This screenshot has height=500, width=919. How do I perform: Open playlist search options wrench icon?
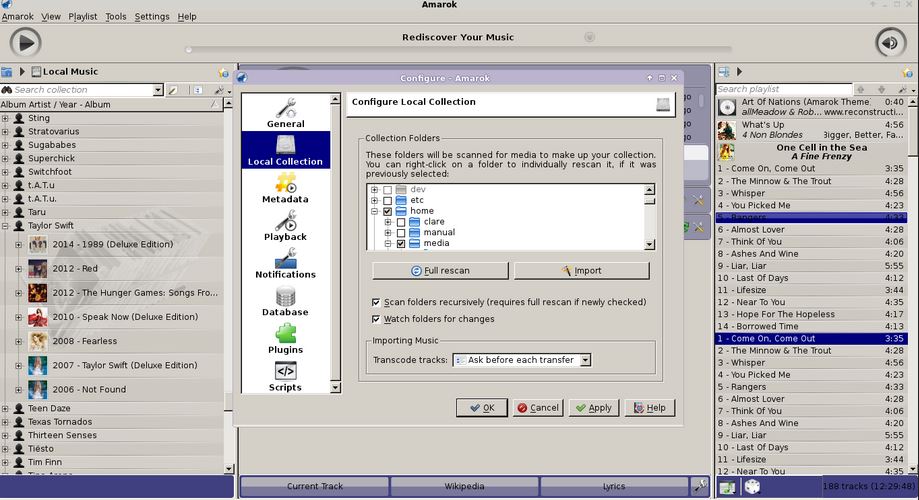pos(903,89)
